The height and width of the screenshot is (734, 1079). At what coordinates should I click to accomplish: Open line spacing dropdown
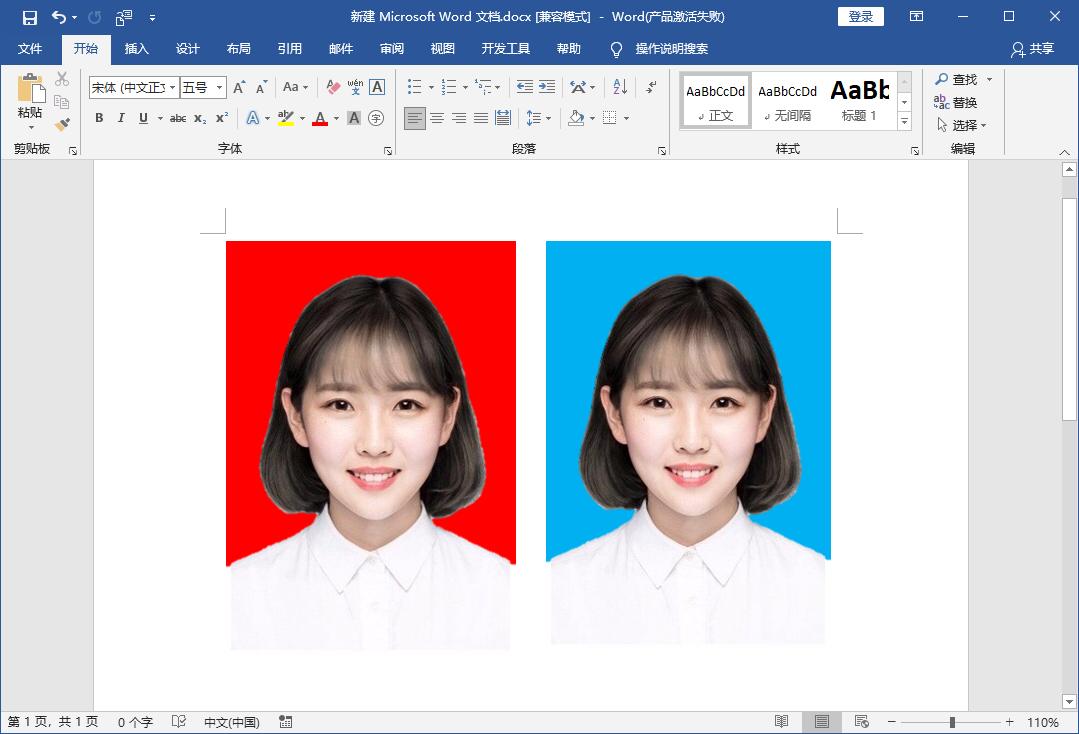[539, 118]
